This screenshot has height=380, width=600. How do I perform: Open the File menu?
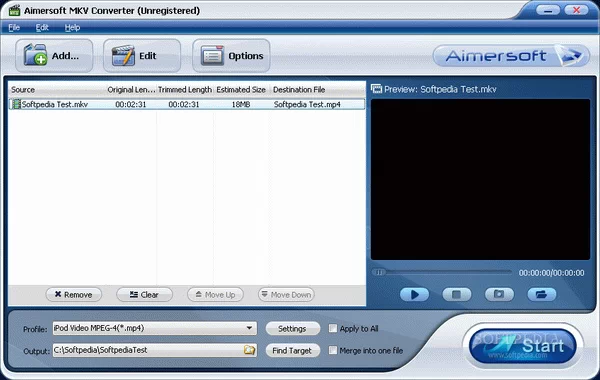pyautogui.click(x=14, y=28)
